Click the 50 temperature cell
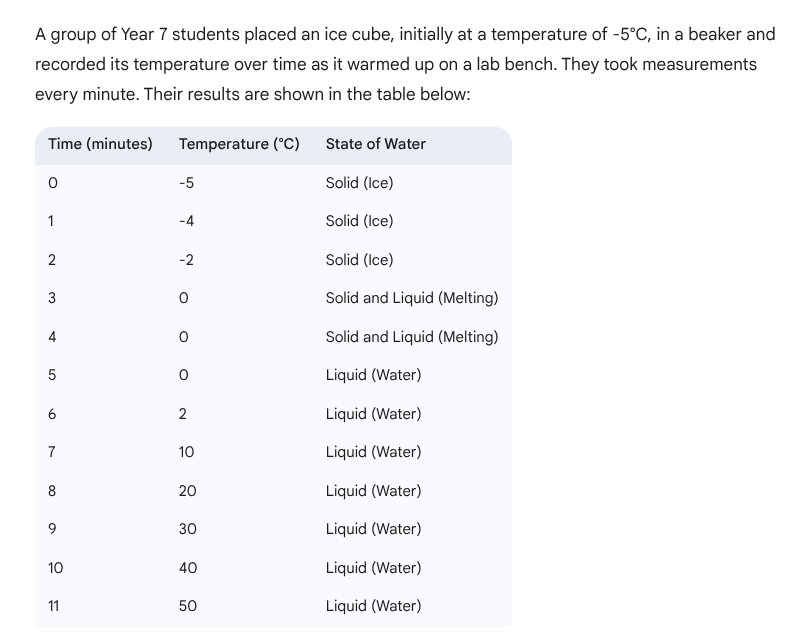This screenshot has height=632, width=800. 187,606
